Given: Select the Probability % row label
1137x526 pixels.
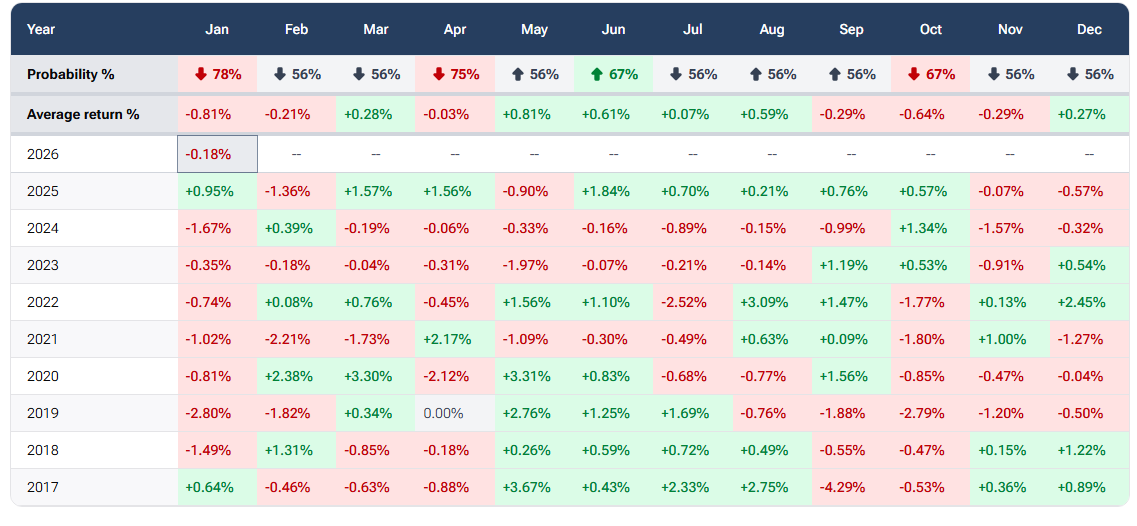Looking at the screenshot, I should click(x=71, y=75).
